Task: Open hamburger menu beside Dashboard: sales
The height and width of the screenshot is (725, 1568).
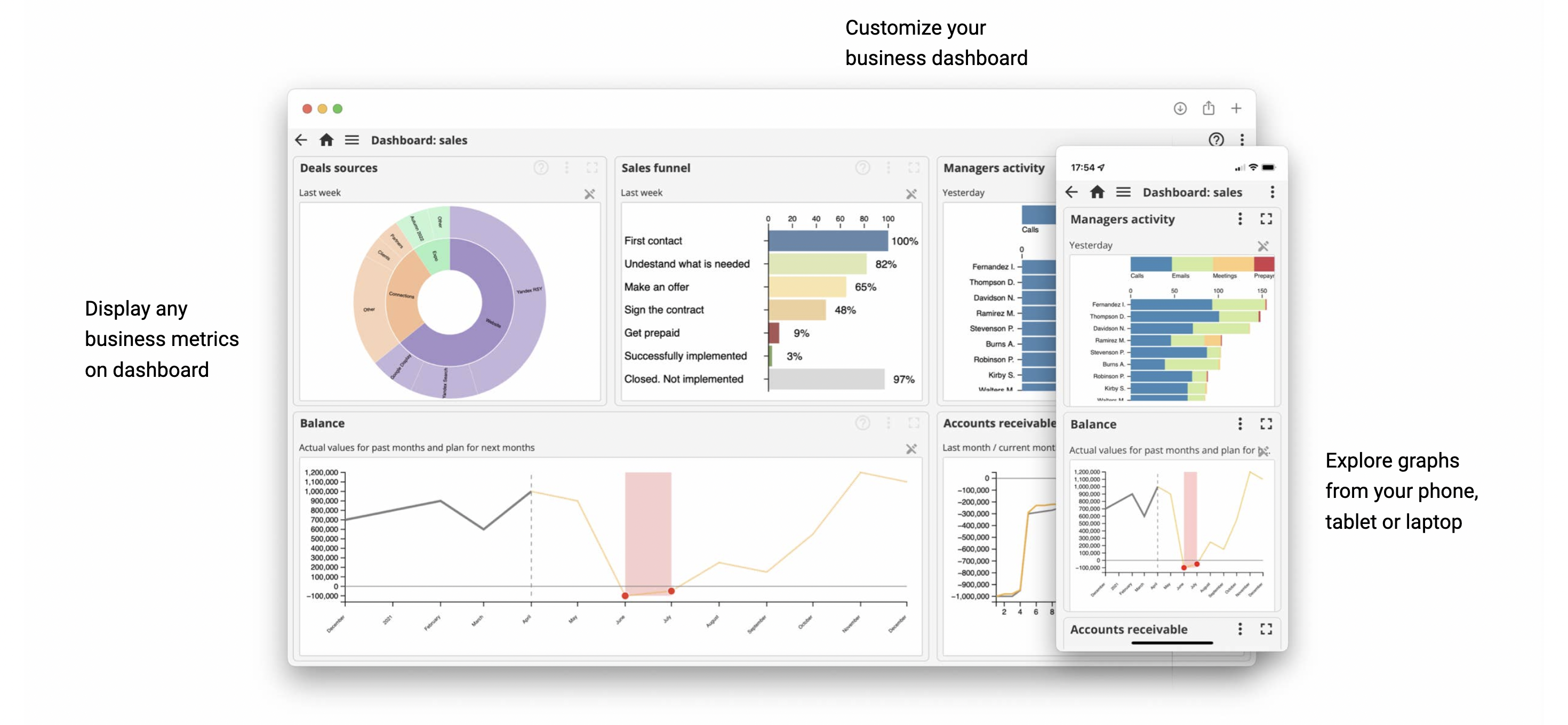Action: (352, 140)
